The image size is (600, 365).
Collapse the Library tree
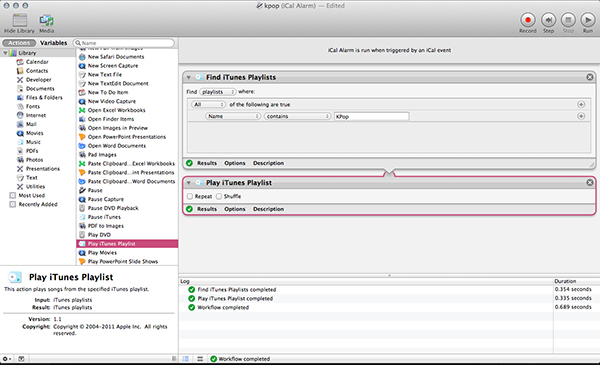tap(5, 53)
